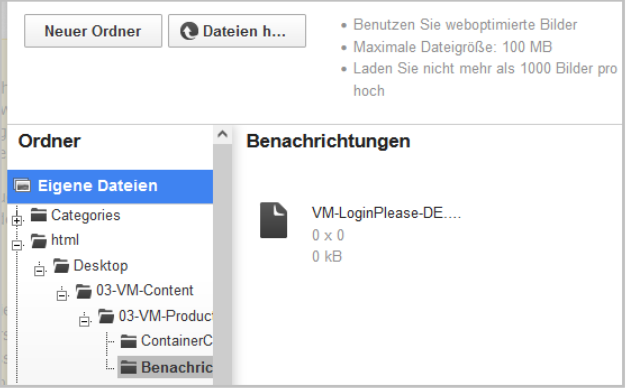
Task: Expand the Categories folder node
Action: pos(17,220)
